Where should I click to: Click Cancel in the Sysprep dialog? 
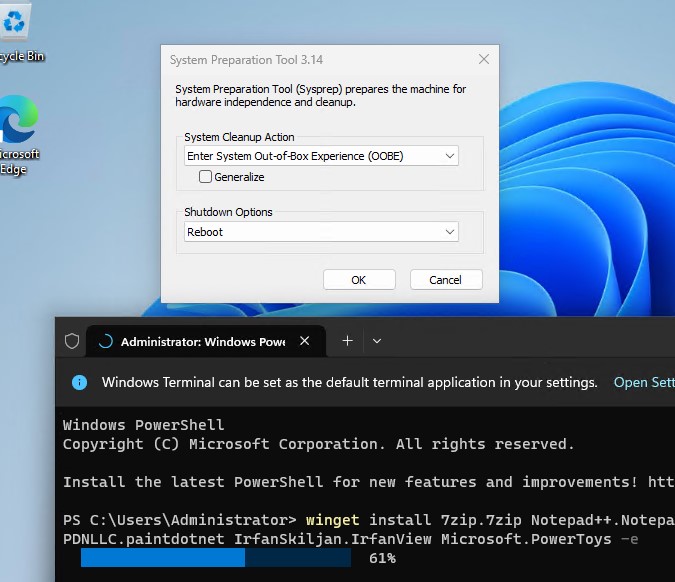pyautogui.click(x=446, y=280)
